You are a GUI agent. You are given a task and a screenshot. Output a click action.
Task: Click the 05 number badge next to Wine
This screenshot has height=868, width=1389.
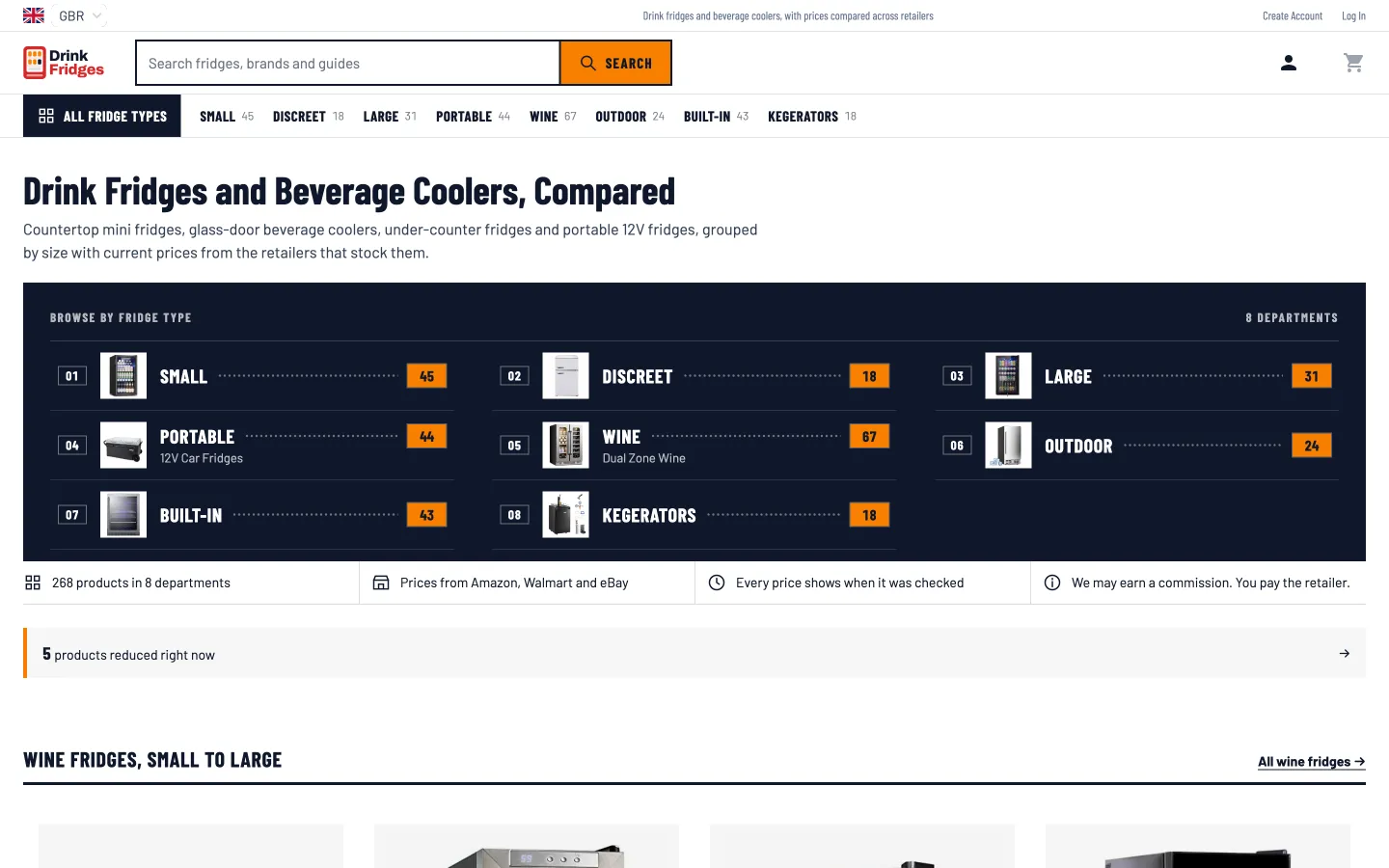(514, 446)
